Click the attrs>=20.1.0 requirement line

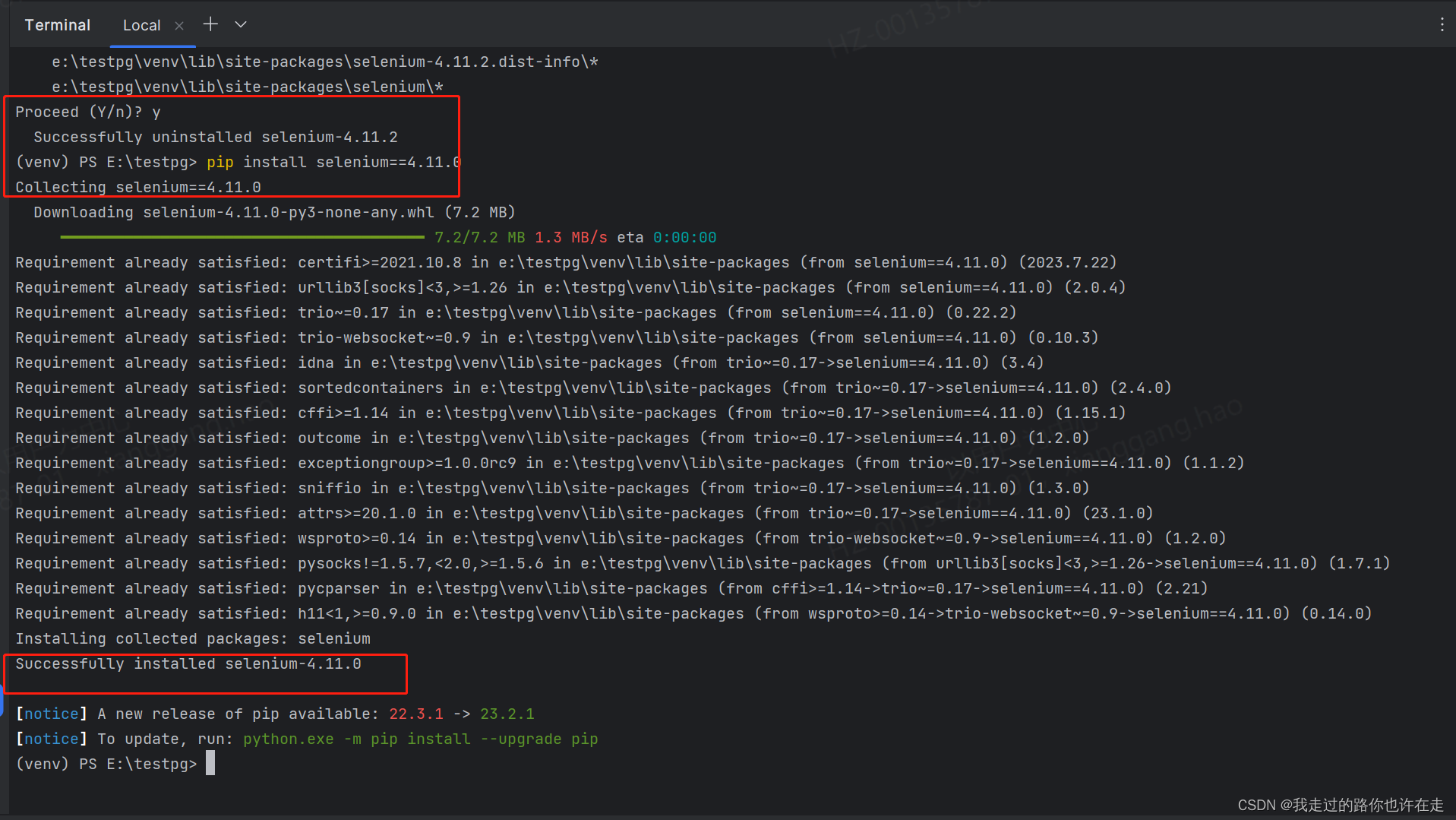pyautogui.click(x=584, y=513)
